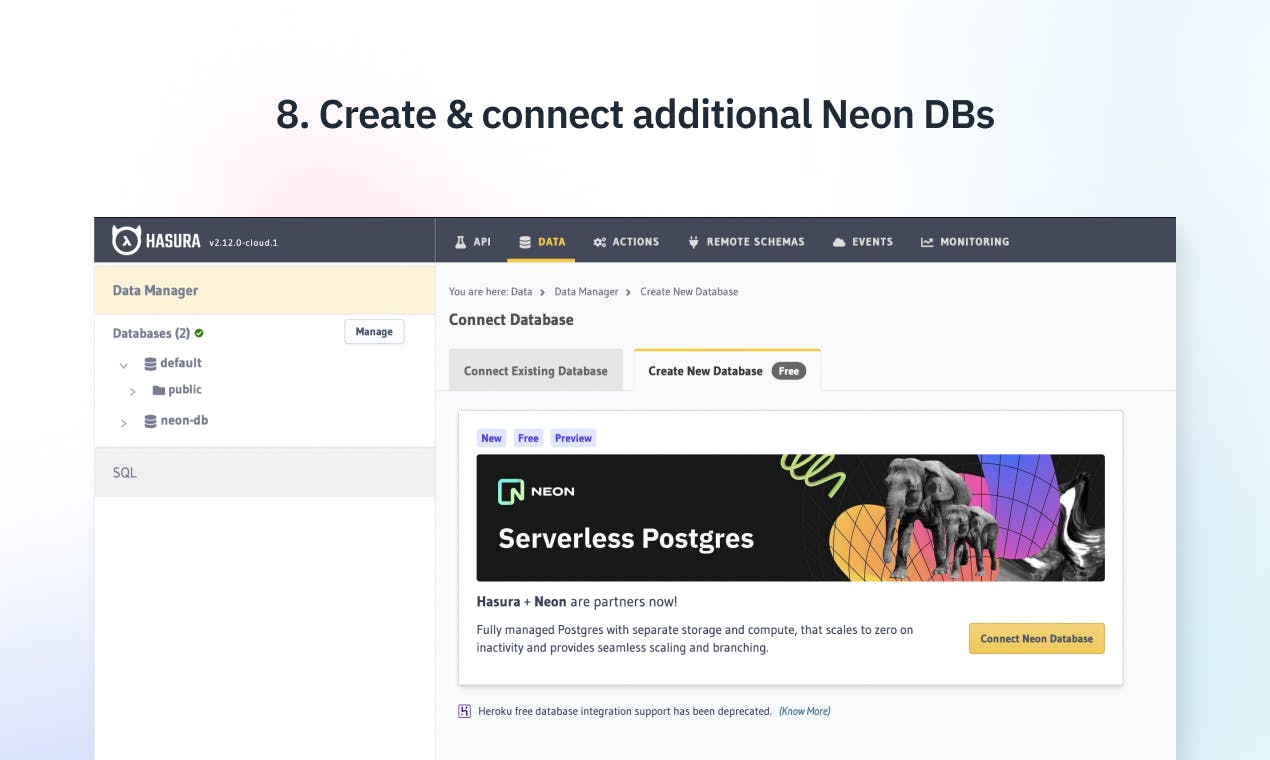Screen dimensions: 1270x760
Task: Open the API flask icon tab
Action: pyautogui.click(x=461, y=242)
